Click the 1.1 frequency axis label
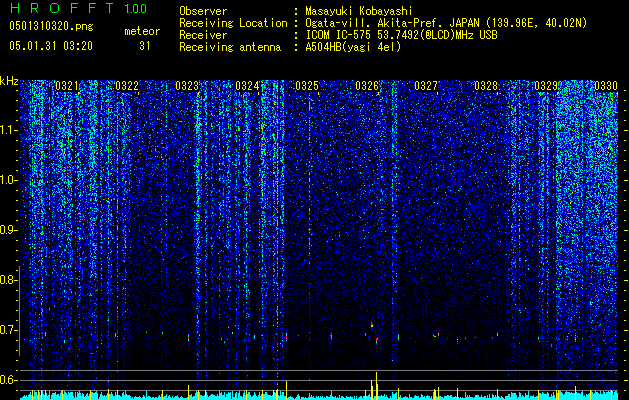629x400 pixels. tap(8, 130)
